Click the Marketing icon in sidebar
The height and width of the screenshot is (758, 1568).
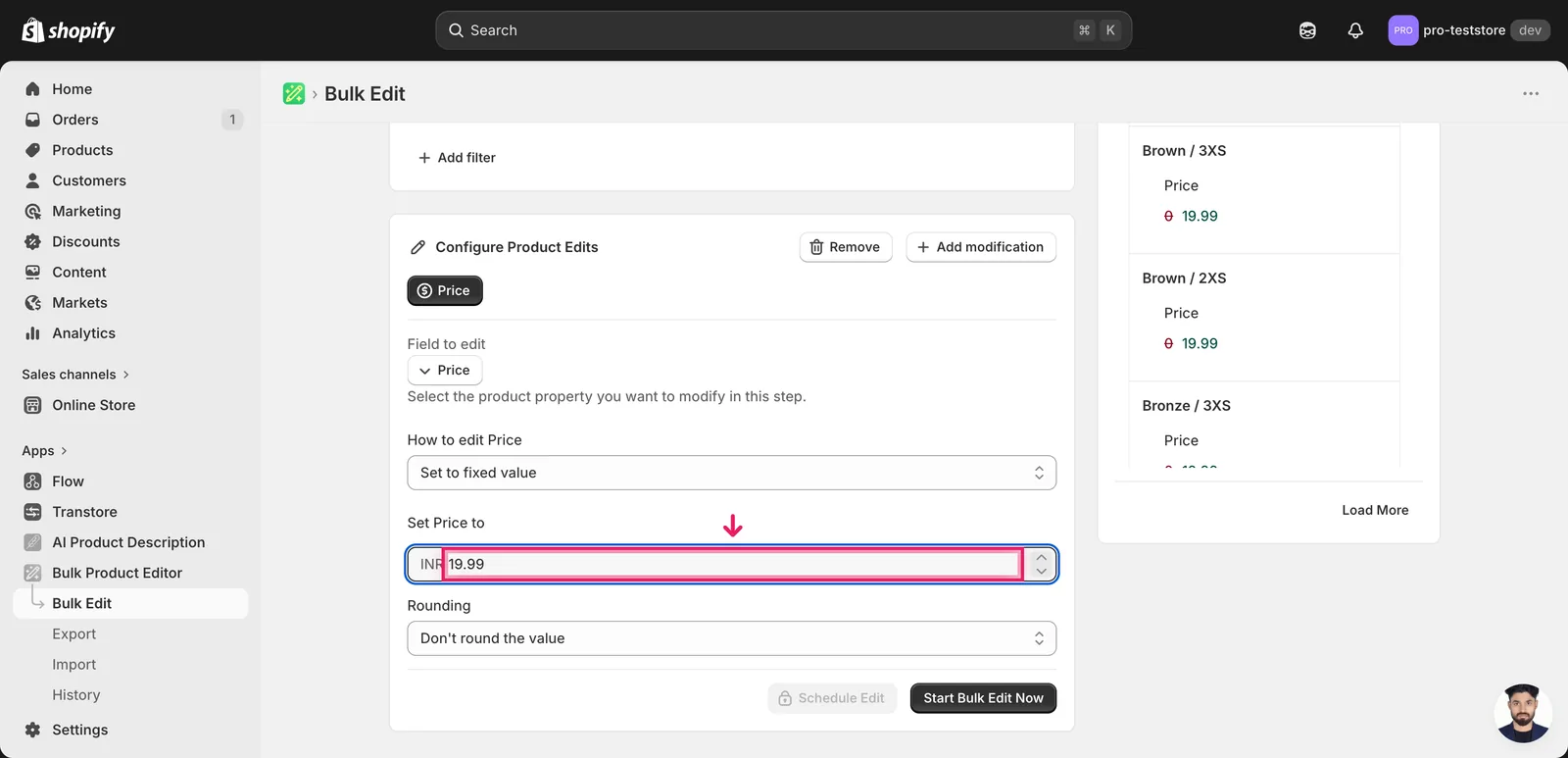click(32, 211)
